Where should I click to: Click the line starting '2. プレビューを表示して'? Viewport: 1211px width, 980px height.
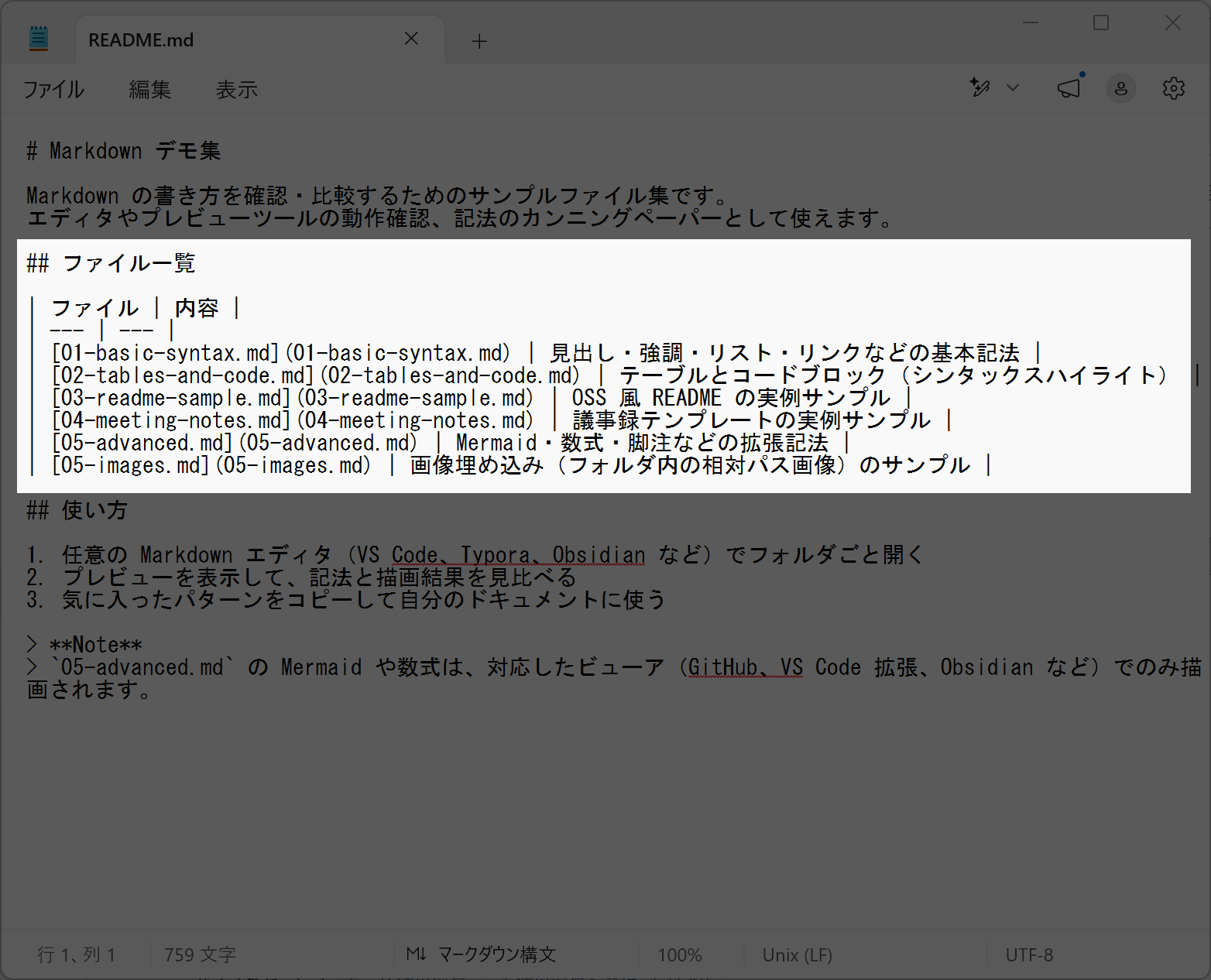tap(301, 577)
